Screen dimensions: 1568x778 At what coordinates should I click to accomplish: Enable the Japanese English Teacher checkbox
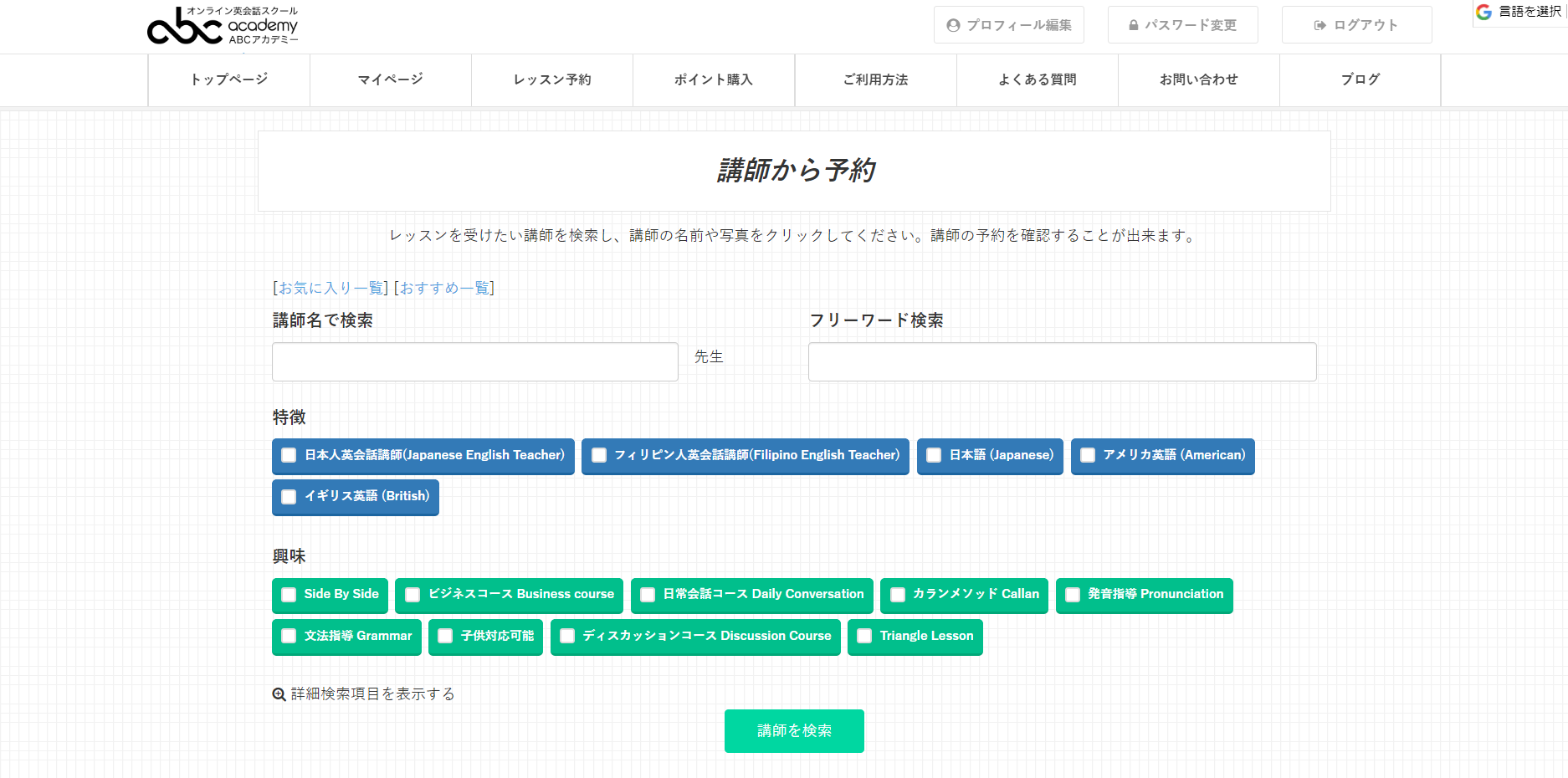pyautogui.click(x=289, y=455)
